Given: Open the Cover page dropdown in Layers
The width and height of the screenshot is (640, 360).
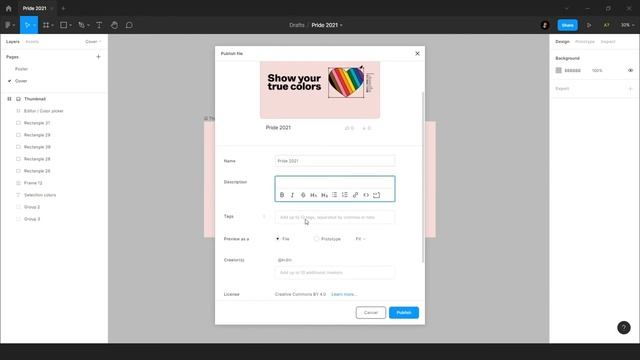Looking at the screenshot, I should click(93, 42).
